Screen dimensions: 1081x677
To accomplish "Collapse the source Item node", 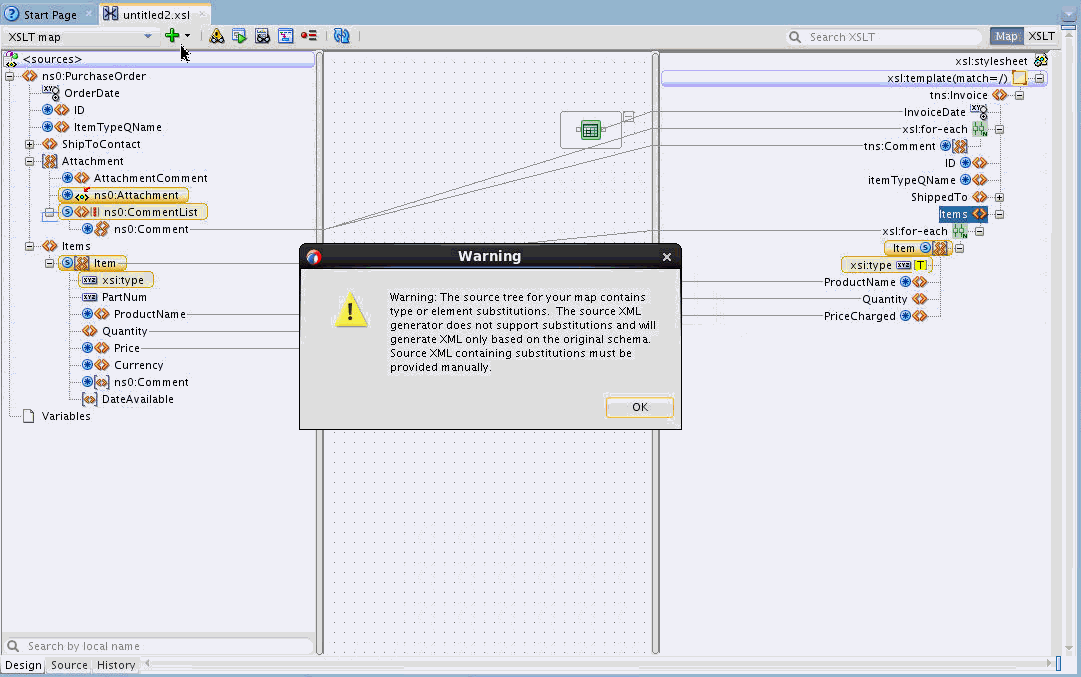I will click(x=49, y=263).
